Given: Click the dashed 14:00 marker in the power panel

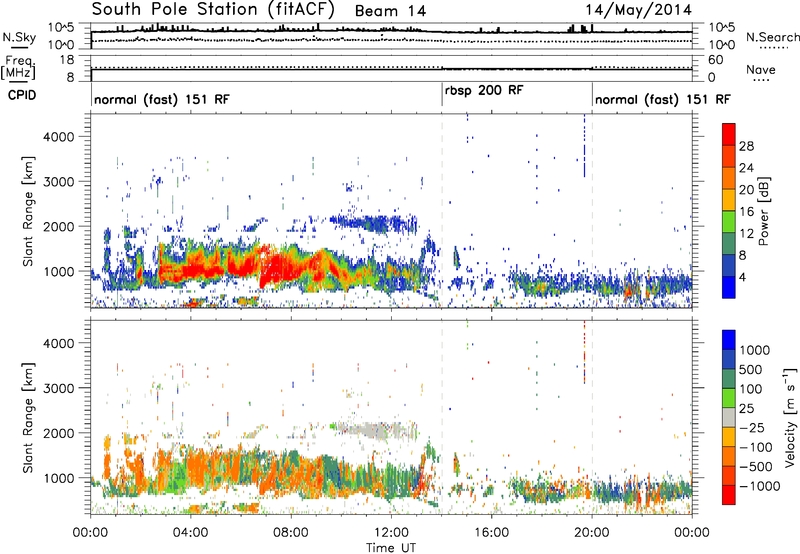Looking at the screenshot, I should (442, 210).
